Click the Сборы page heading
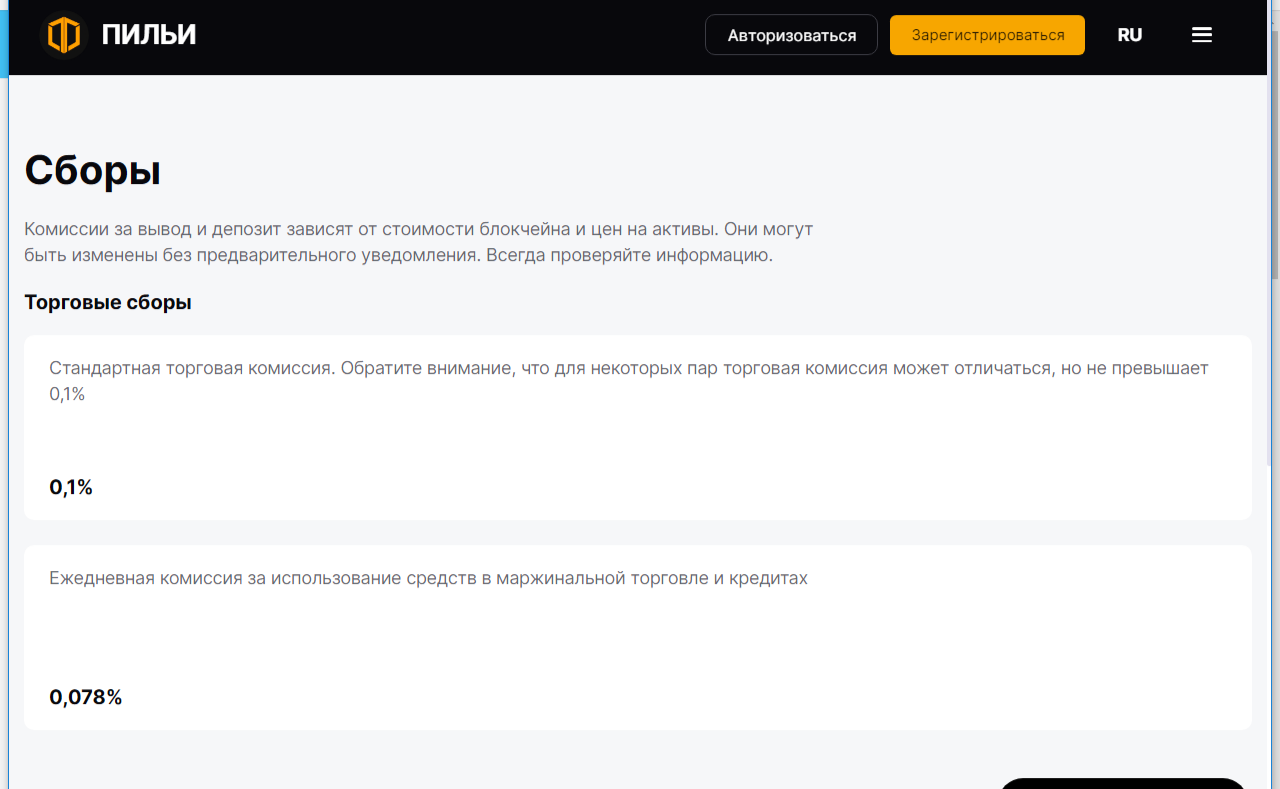Viewport: 1280px width, 789px height. [x=92, y=170]
